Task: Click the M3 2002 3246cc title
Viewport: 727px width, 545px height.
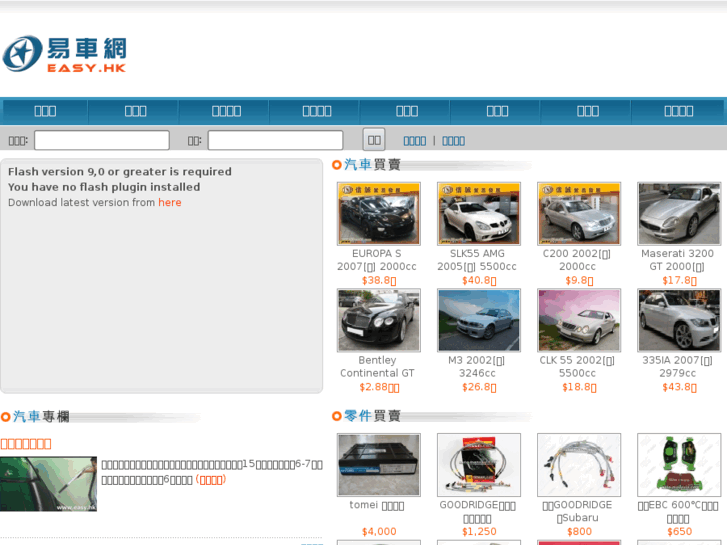Action: point(477,366)
